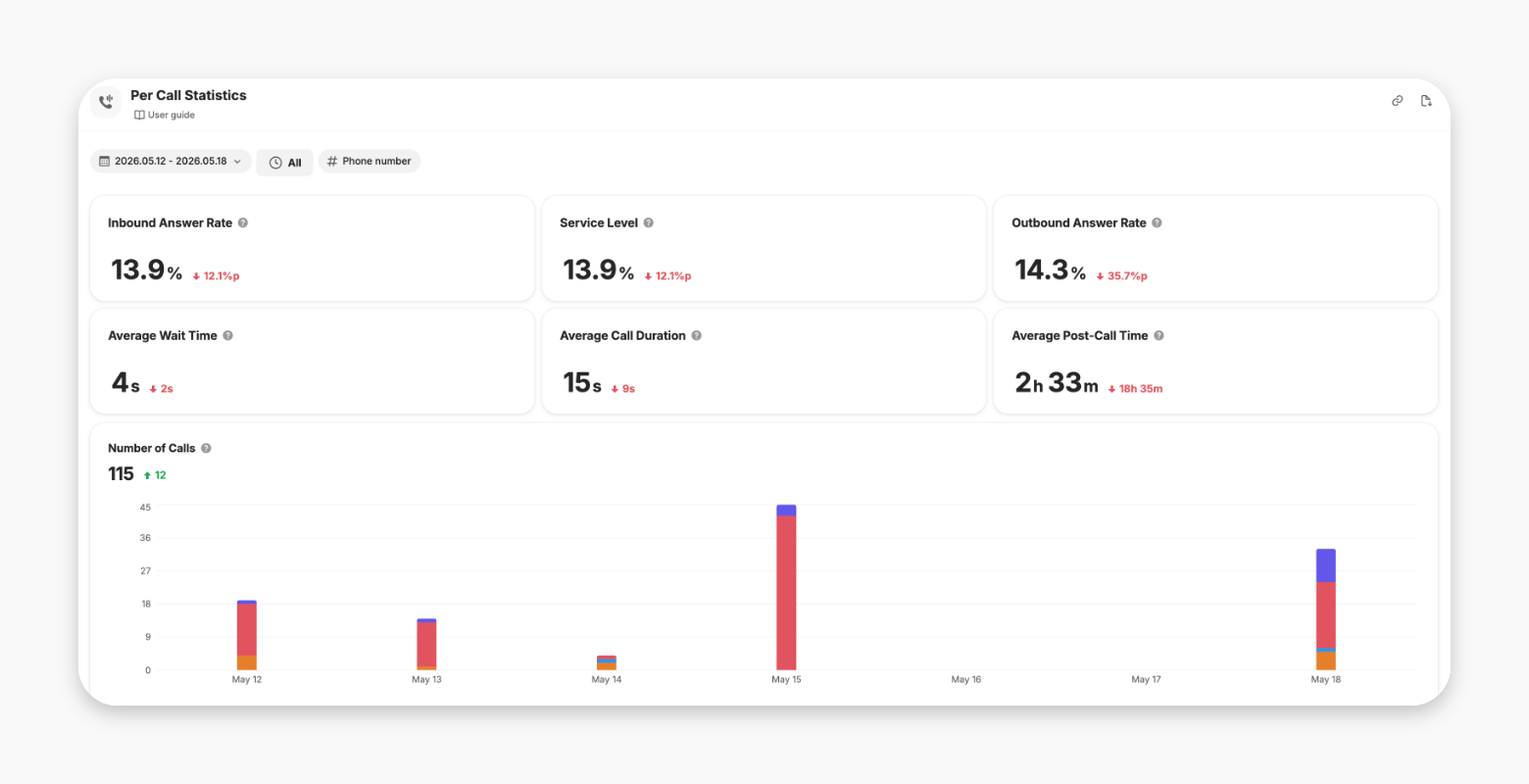Click the May 15 chart bar

click(786, 588)
